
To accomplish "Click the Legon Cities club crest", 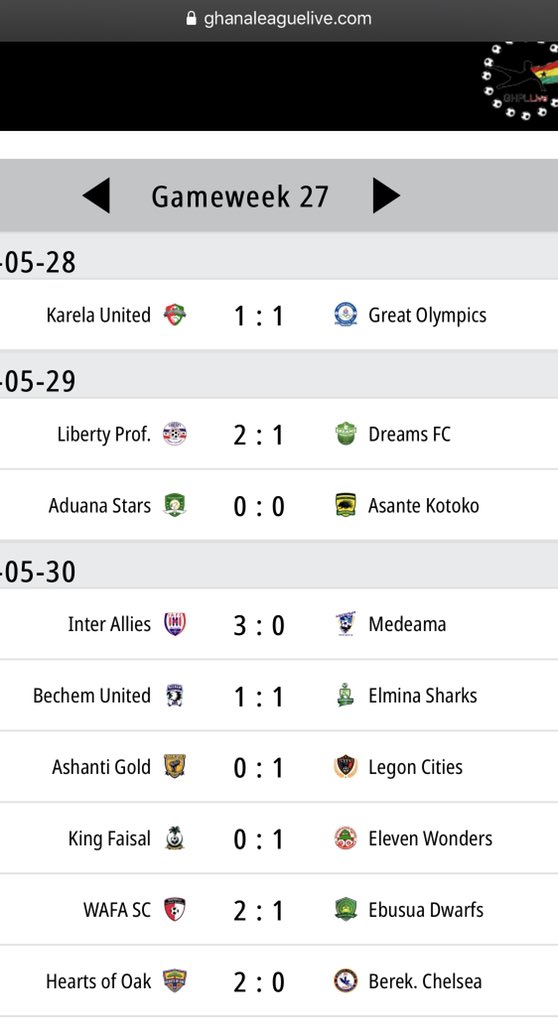I will 346,767.
